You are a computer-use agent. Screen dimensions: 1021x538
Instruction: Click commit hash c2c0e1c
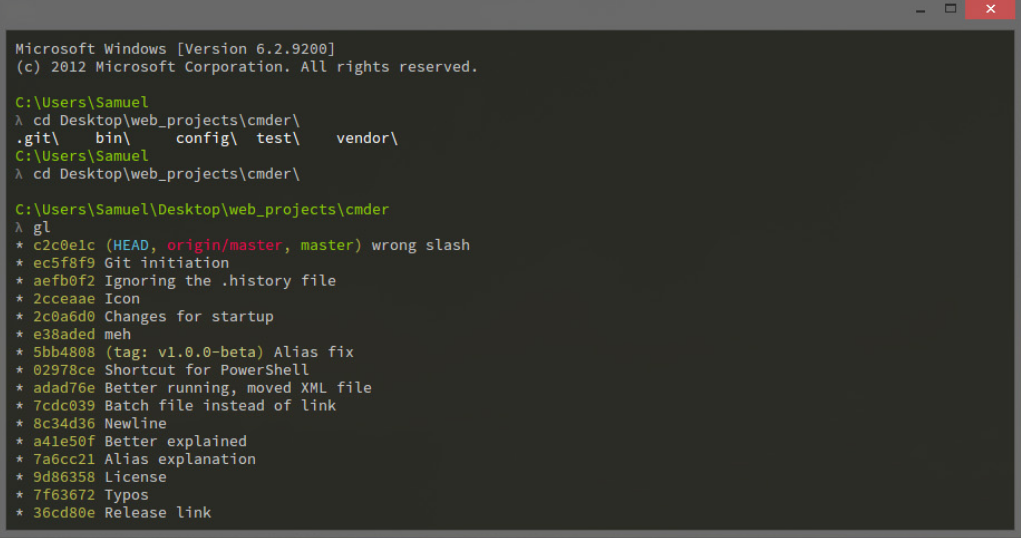tap(64, 245)
